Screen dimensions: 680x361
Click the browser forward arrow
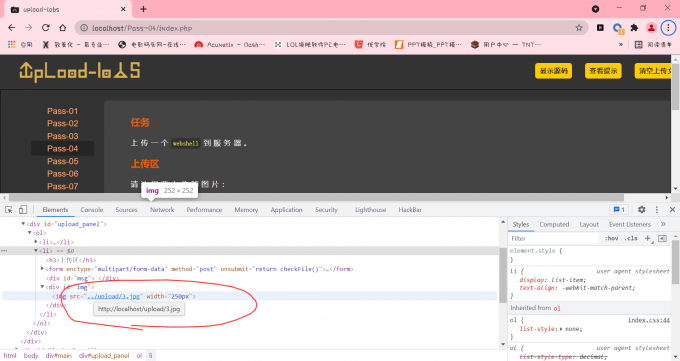click(x=29, y=28)
